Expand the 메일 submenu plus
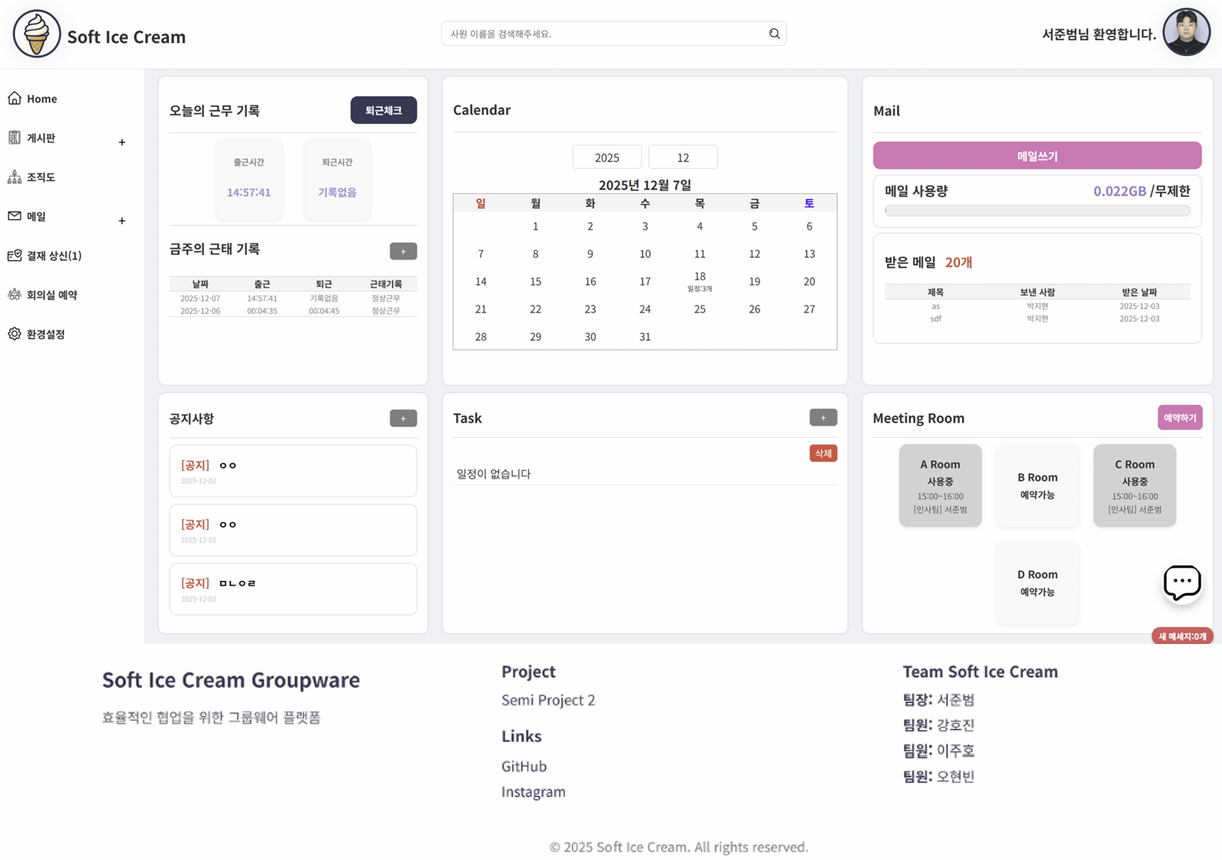1222x860 pixels. pyautogui.click(x=122, y=221)
